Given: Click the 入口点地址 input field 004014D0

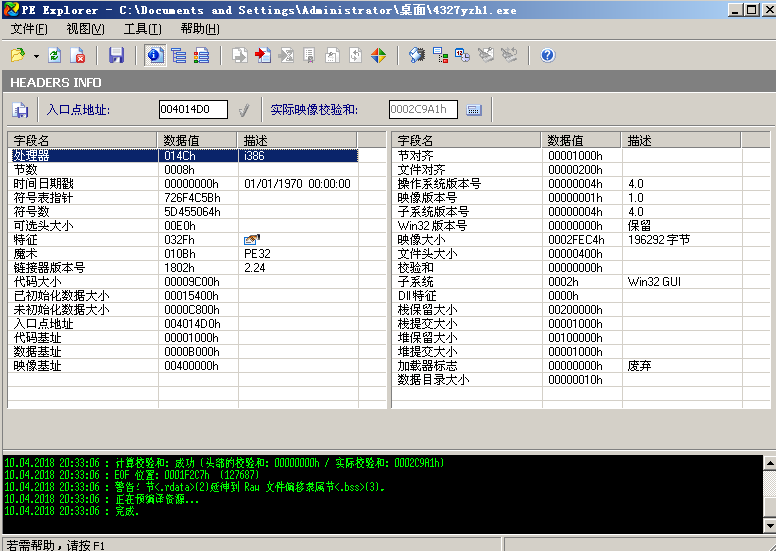Looking at the screenshot, I should tap(193, 109).
